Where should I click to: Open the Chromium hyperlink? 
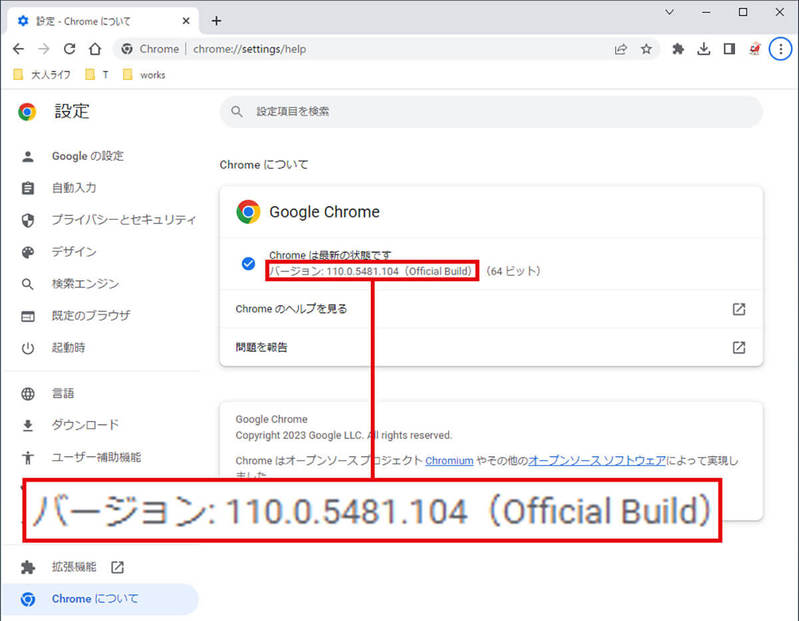tap(449, 461)
